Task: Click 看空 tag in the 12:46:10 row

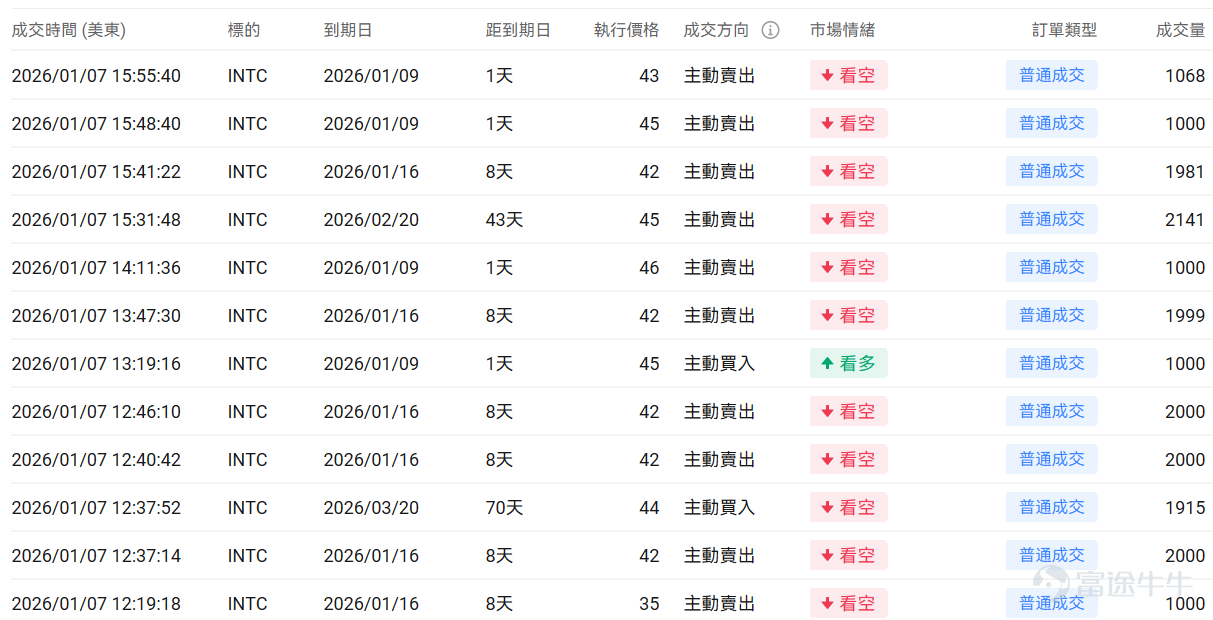Action: tap(849, 411)
